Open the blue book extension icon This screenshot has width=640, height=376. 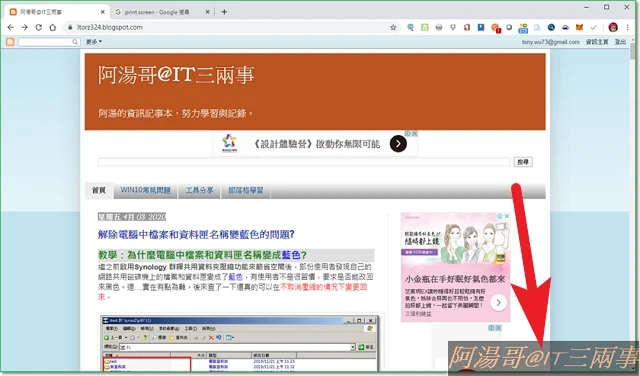481,27
